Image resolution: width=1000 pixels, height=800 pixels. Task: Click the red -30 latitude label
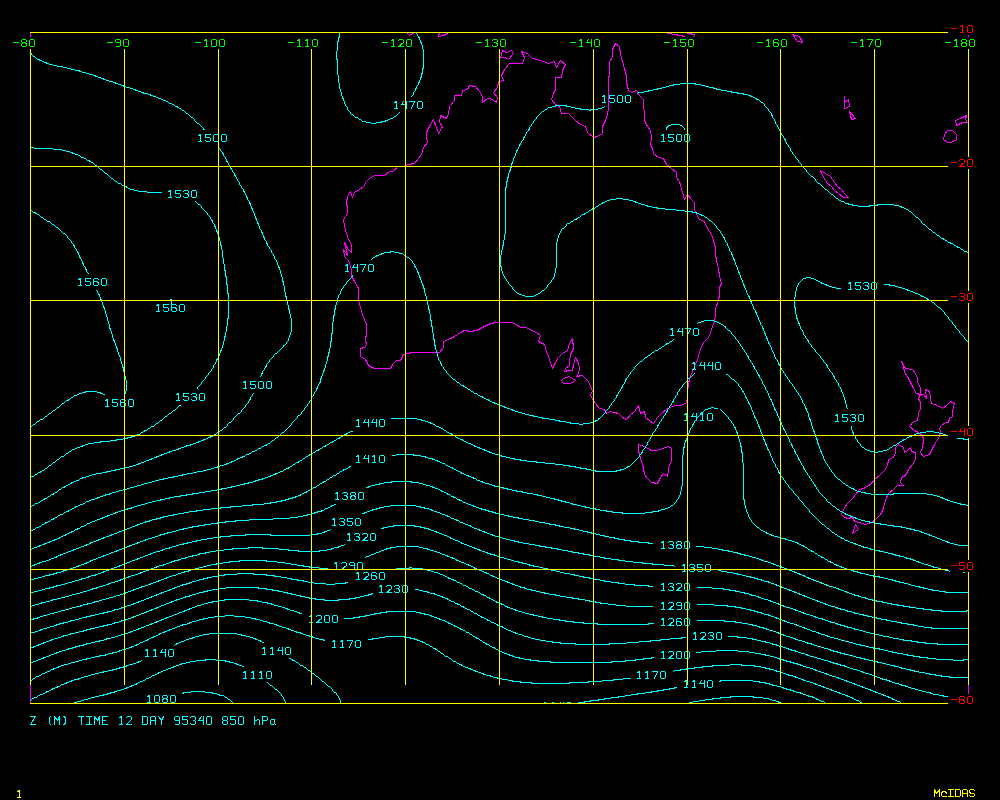click(x=961, y=297)
